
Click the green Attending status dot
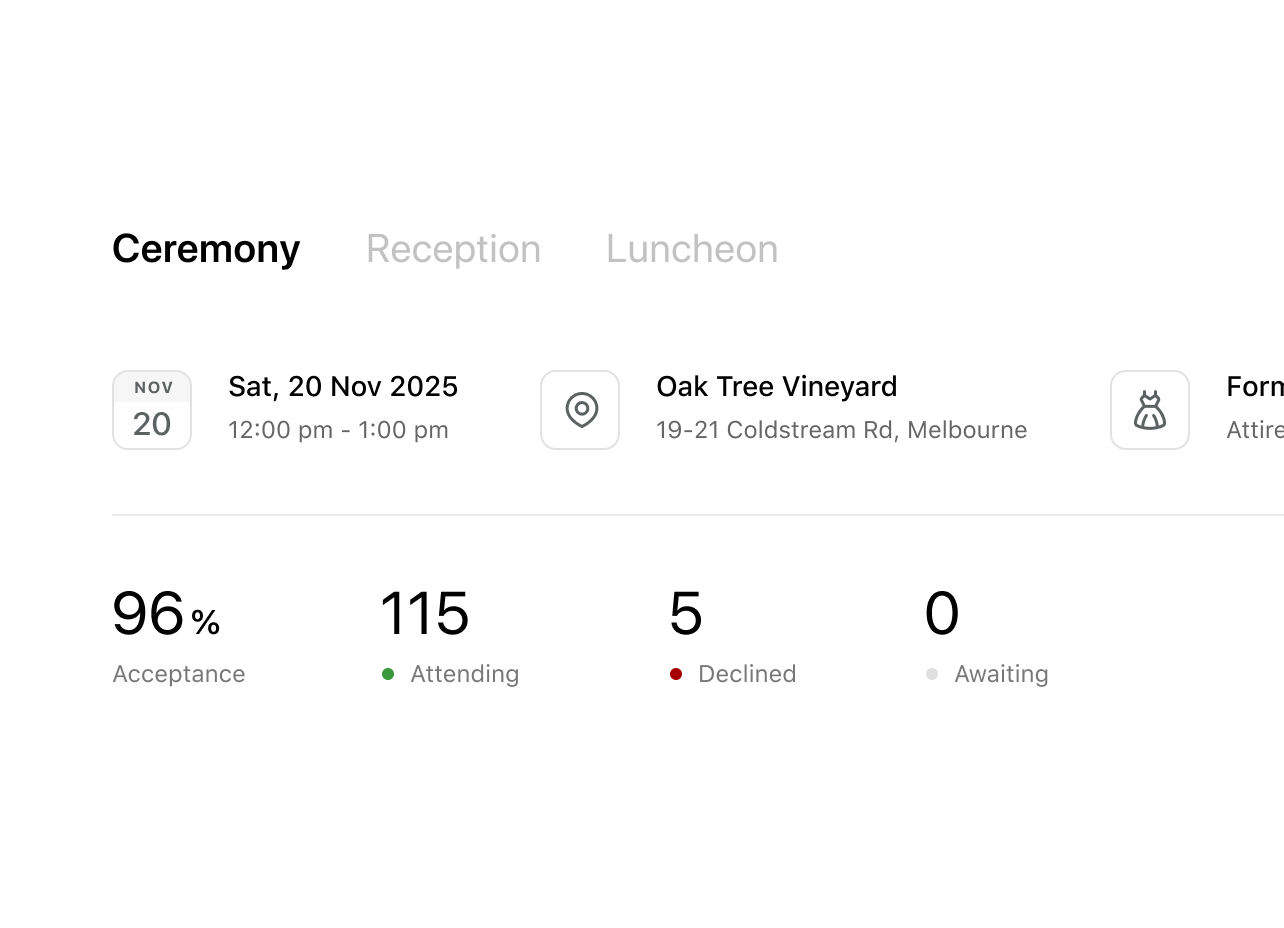click(x=388, y=674)
